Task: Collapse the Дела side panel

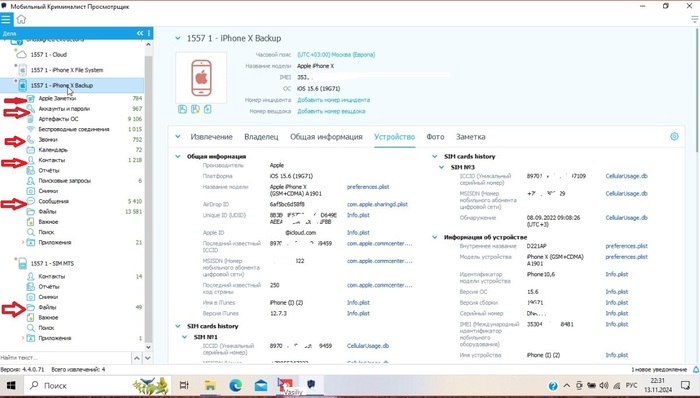Action: coord(140,33)
